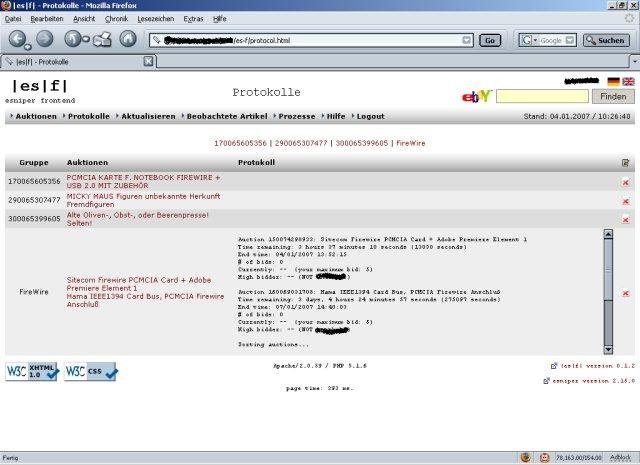Open the |es|f| version 0.1.2 link
Image resolution: width=640 pixels, height=465 pixels.
[598, 366]
